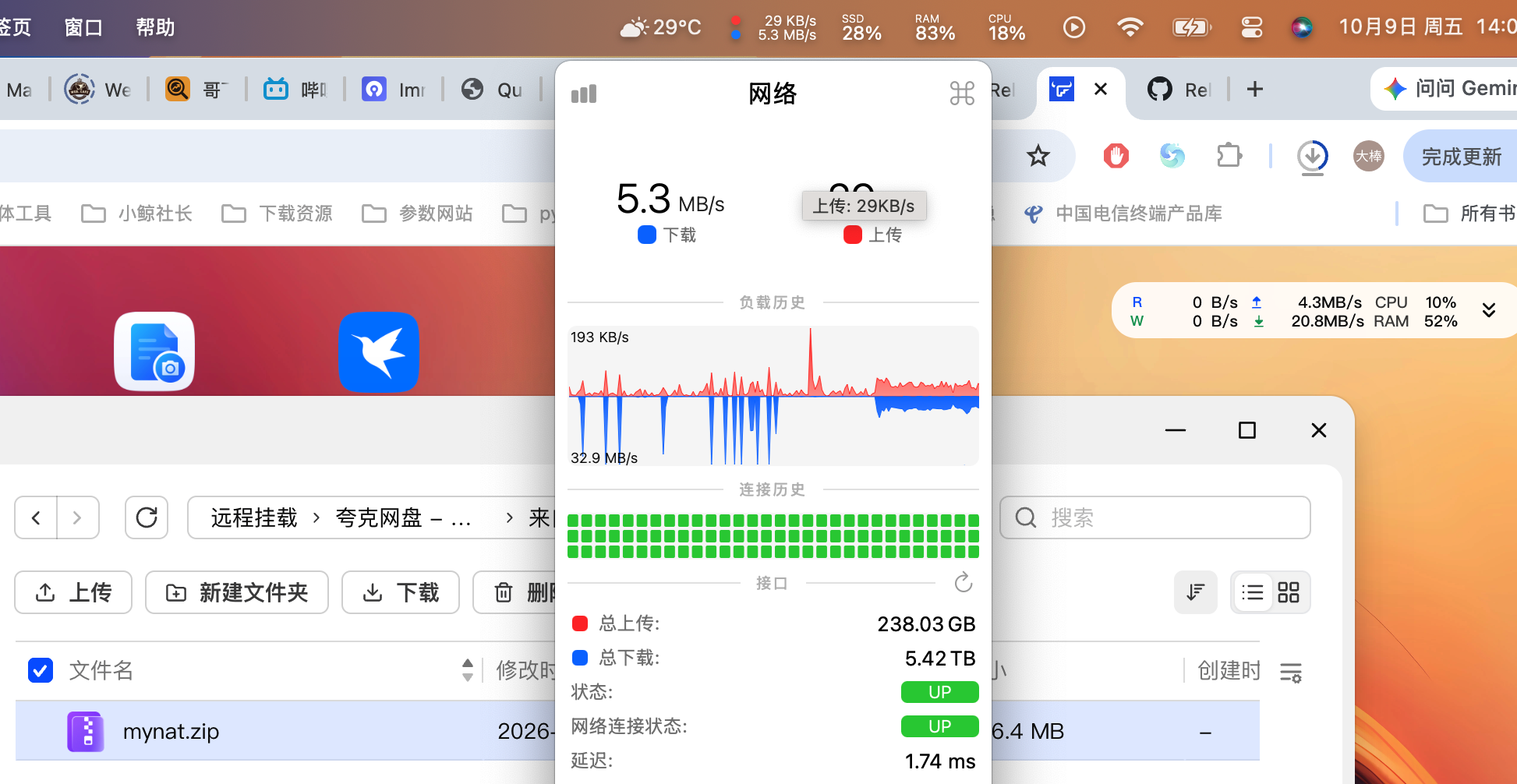Image resolution: width=1517 pixels, height=784 pixels.
Task: Click the 新建文件夹 button
Action: [x=237, y=592]
